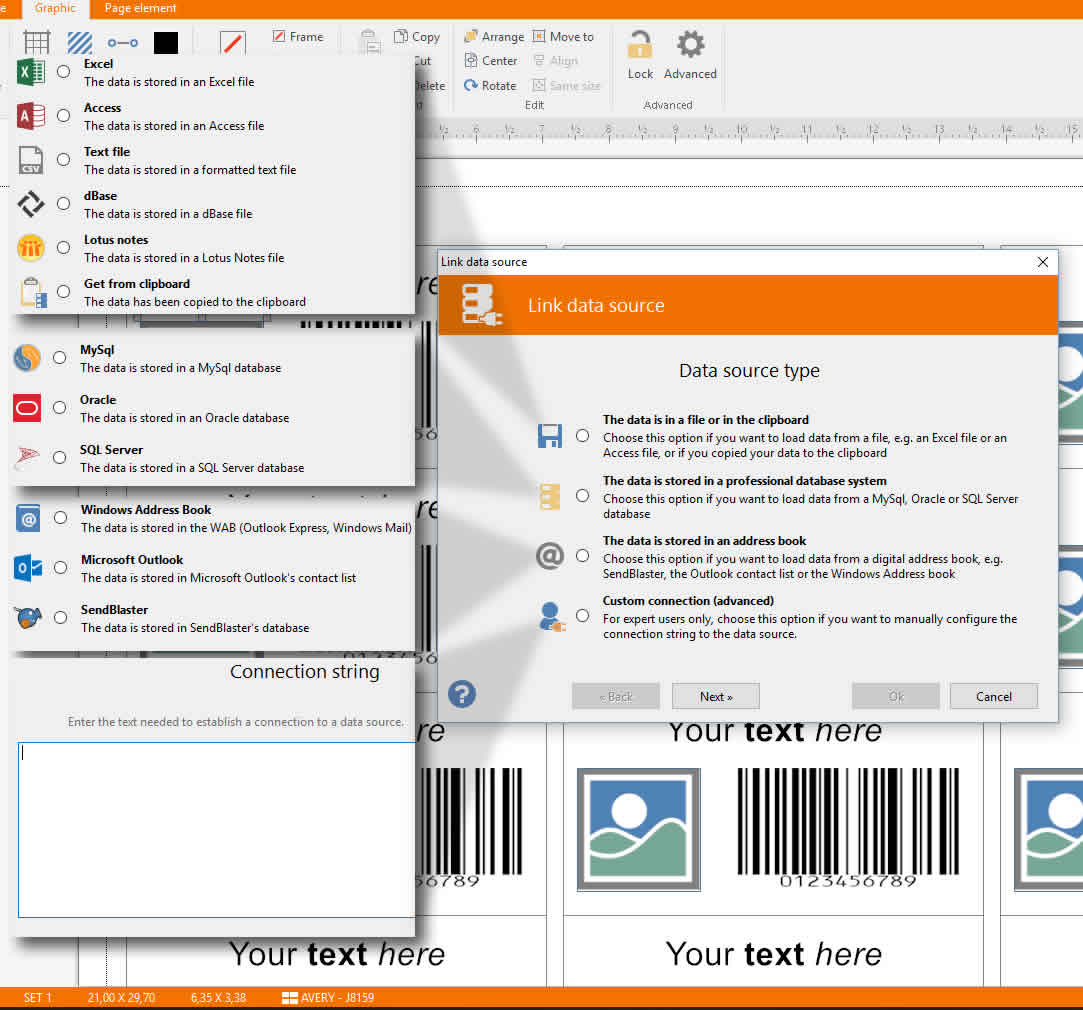Viewport: 1083px width, 1010px height.
Task: Select Microsoft Outlook radio option
Action: point(61,567)
